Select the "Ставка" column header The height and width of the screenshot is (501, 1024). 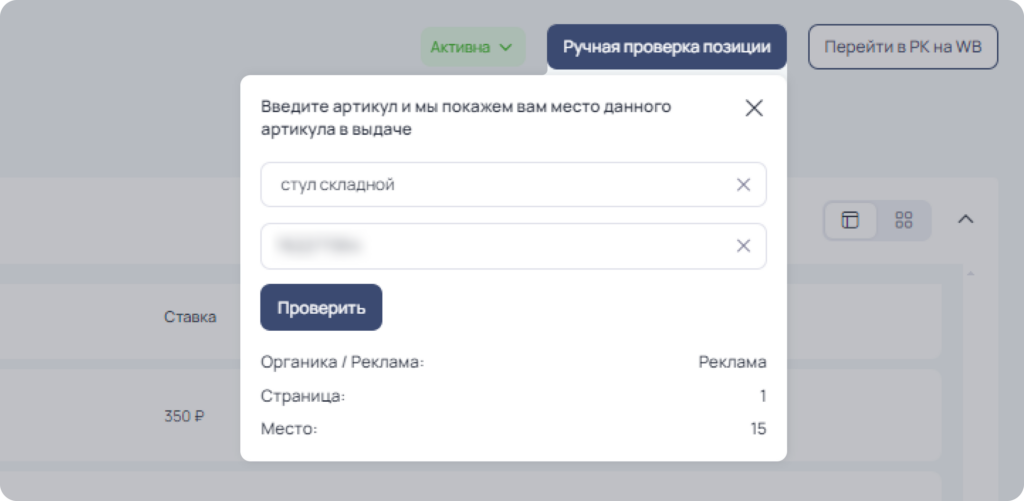[x=190, y=317]
